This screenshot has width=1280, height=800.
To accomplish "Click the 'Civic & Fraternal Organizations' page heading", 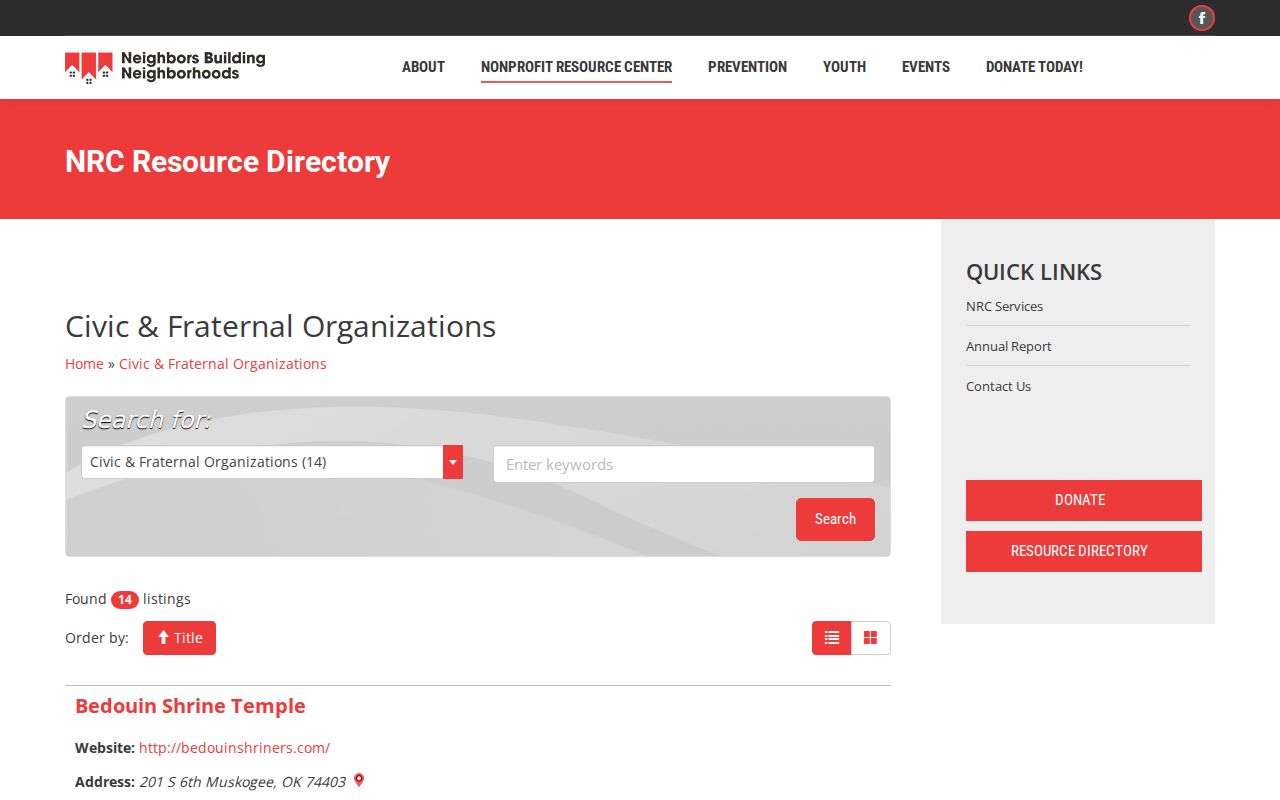I will (x=280, y=327).
